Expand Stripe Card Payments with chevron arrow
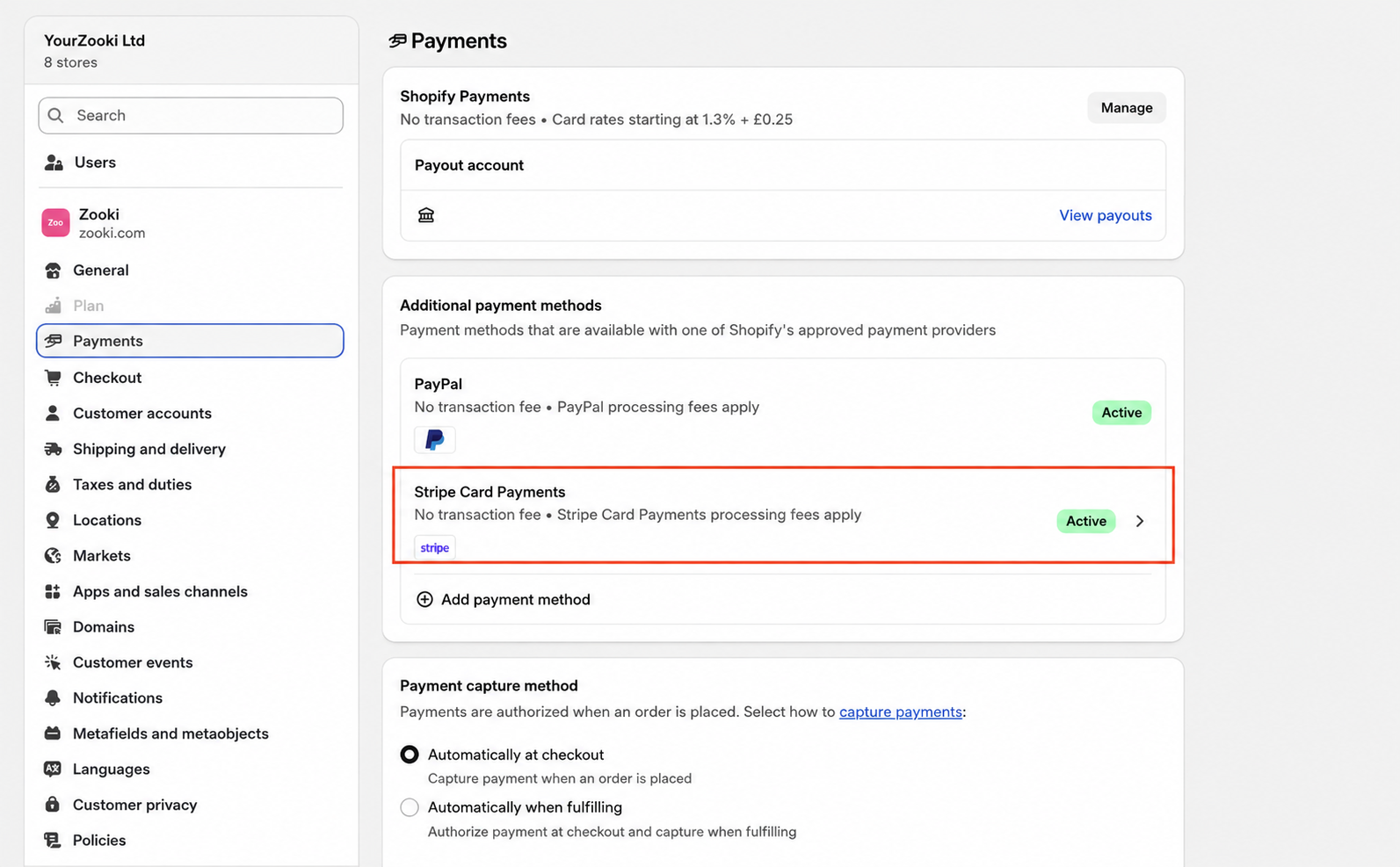 click(x=1140, y=521)
